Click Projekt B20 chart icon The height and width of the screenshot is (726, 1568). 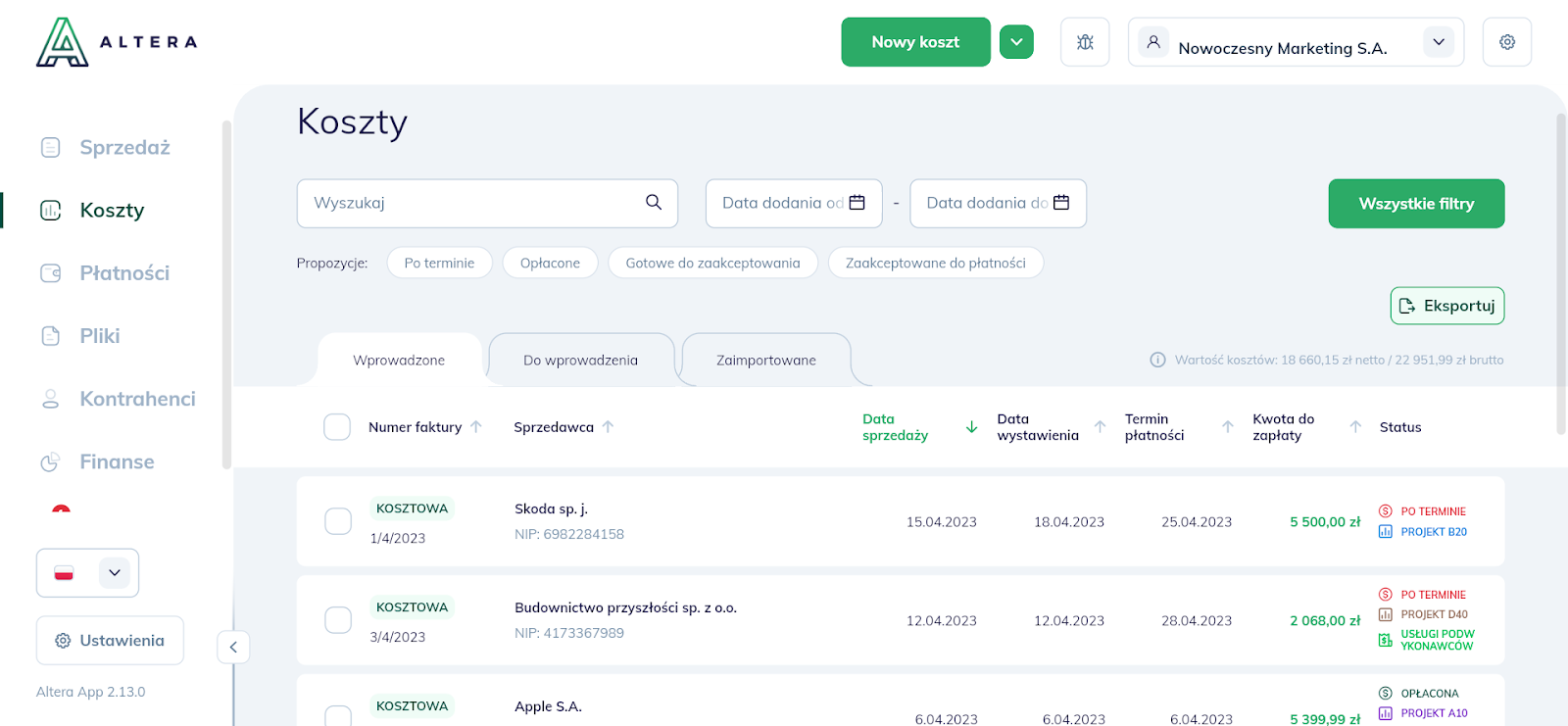(1386, 531)
